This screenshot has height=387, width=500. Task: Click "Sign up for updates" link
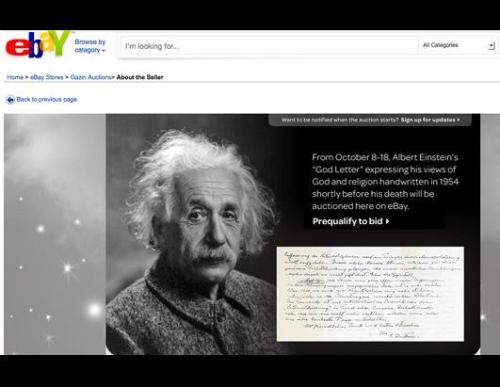click(430, 120)
